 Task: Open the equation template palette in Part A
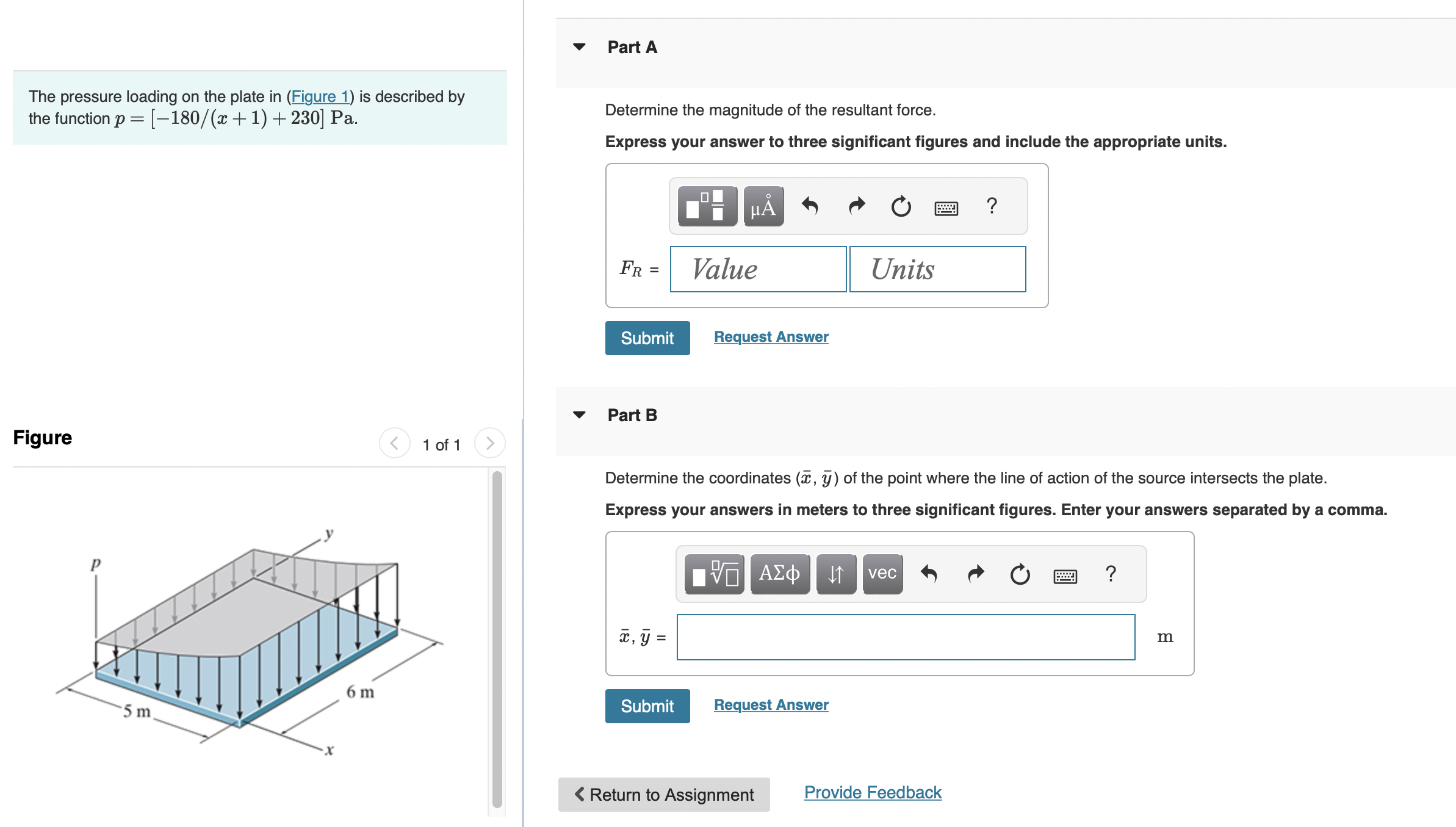(x=708, y=206)
